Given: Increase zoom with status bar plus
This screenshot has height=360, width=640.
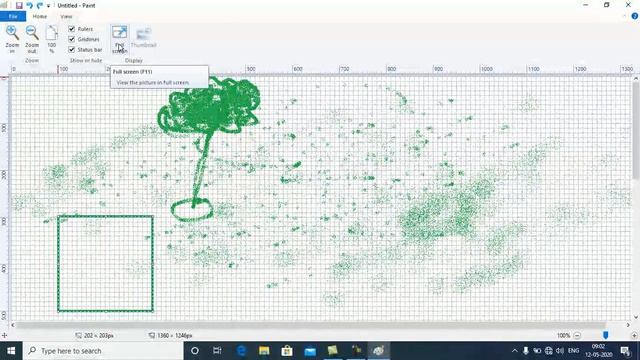Looking at the screenshot, I should [634, 336].
